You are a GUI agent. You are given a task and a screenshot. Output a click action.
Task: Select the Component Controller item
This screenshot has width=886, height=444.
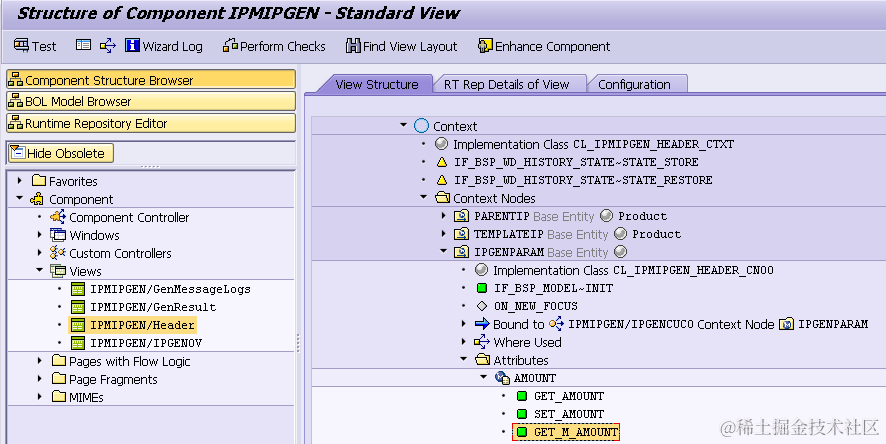point(129,217)
